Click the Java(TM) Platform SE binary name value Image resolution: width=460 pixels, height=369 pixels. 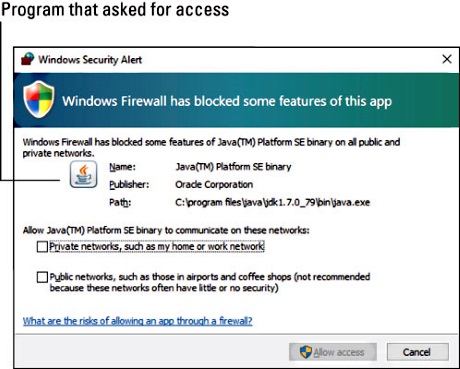233,166
